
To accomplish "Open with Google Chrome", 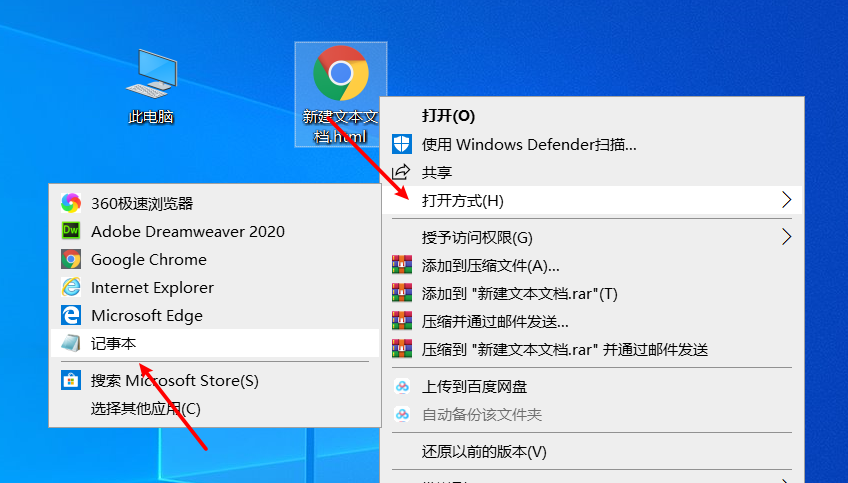I will click(215, 259).
